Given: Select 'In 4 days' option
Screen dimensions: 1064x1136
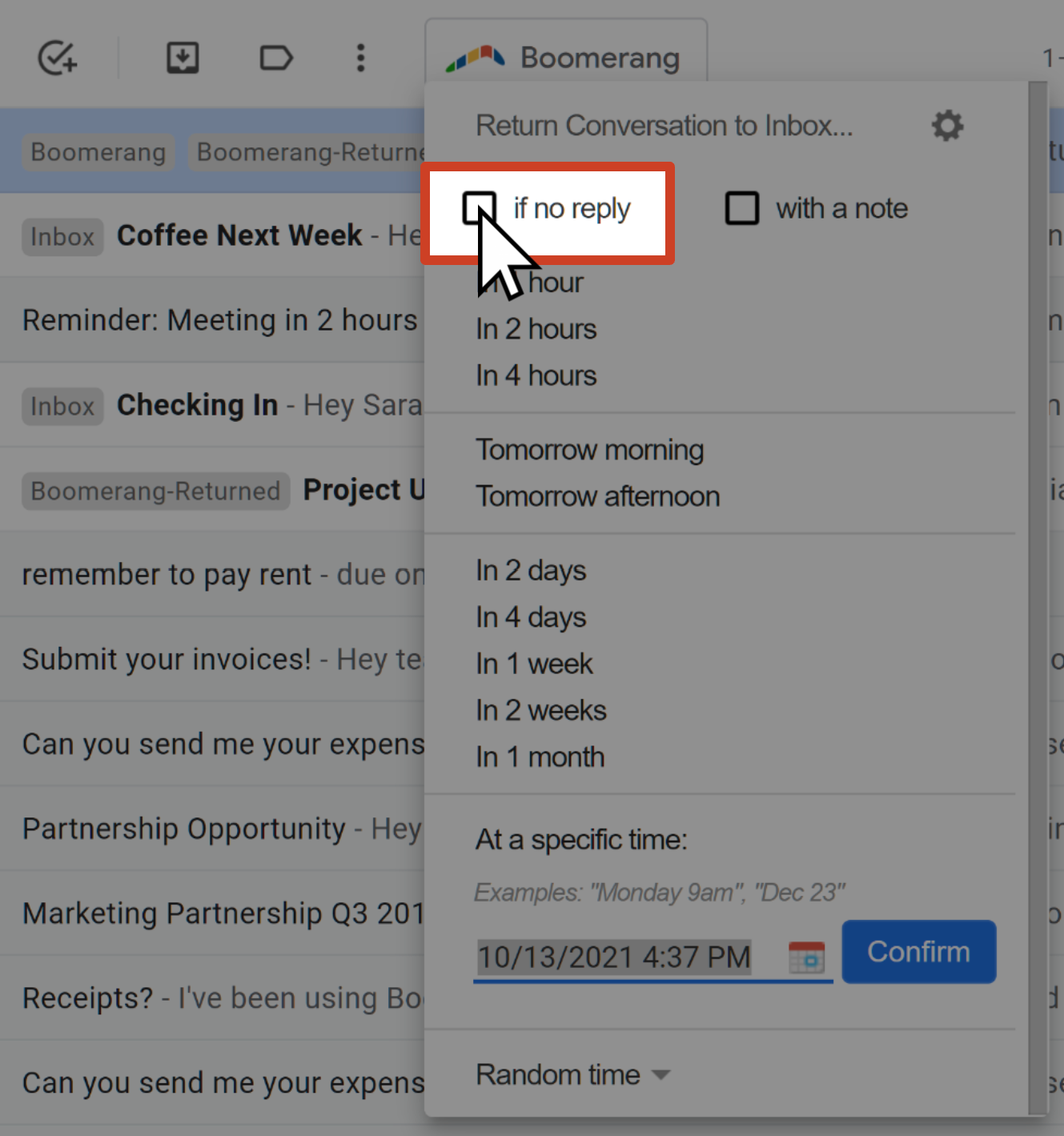Looking at the screenshot, I should [531, 617].
